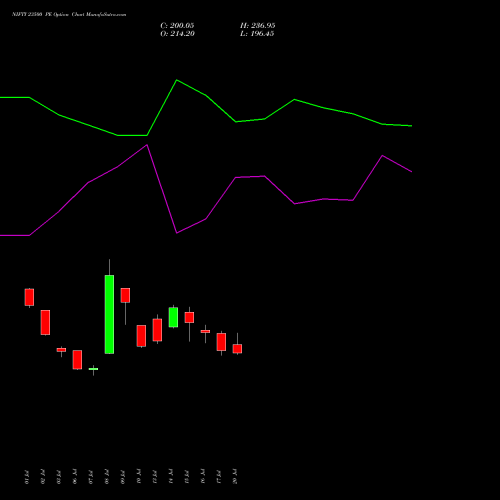Select the thin red candle for 16 Jul
This screenshot has height=500, width=500.
[205, 331]
